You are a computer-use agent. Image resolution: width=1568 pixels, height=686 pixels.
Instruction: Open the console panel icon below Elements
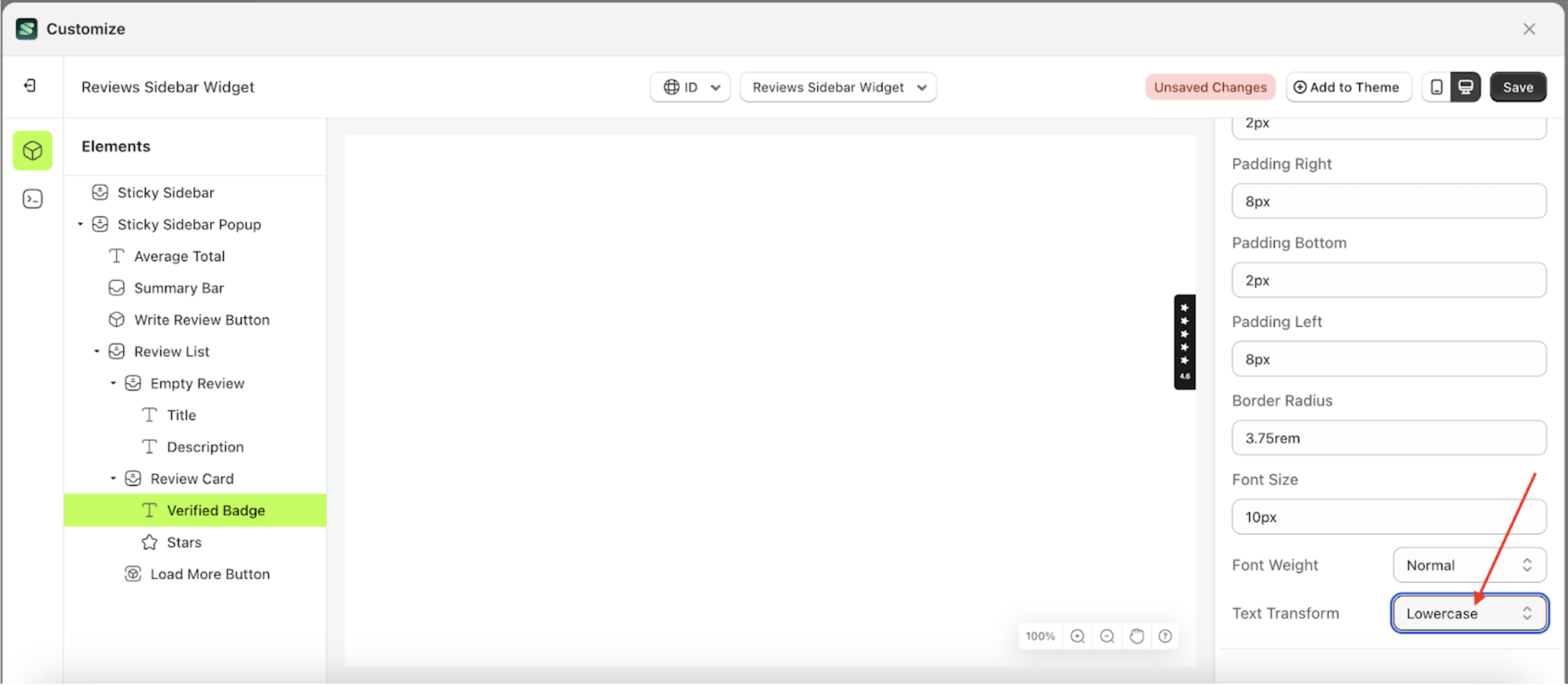click(32, 199)
